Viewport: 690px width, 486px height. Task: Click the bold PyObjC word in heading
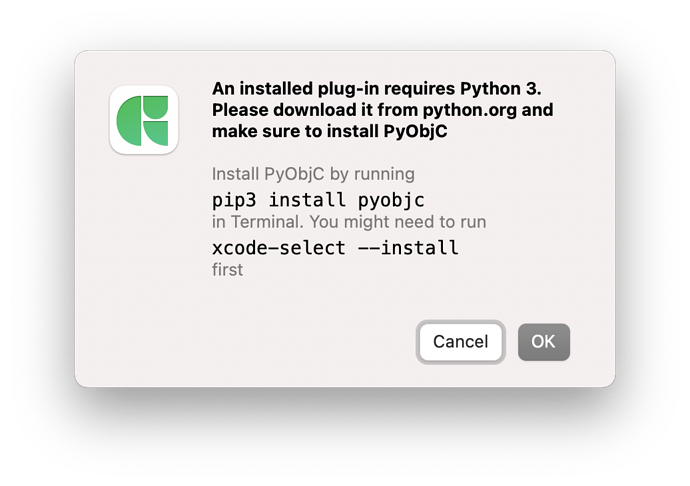[415, 131]
